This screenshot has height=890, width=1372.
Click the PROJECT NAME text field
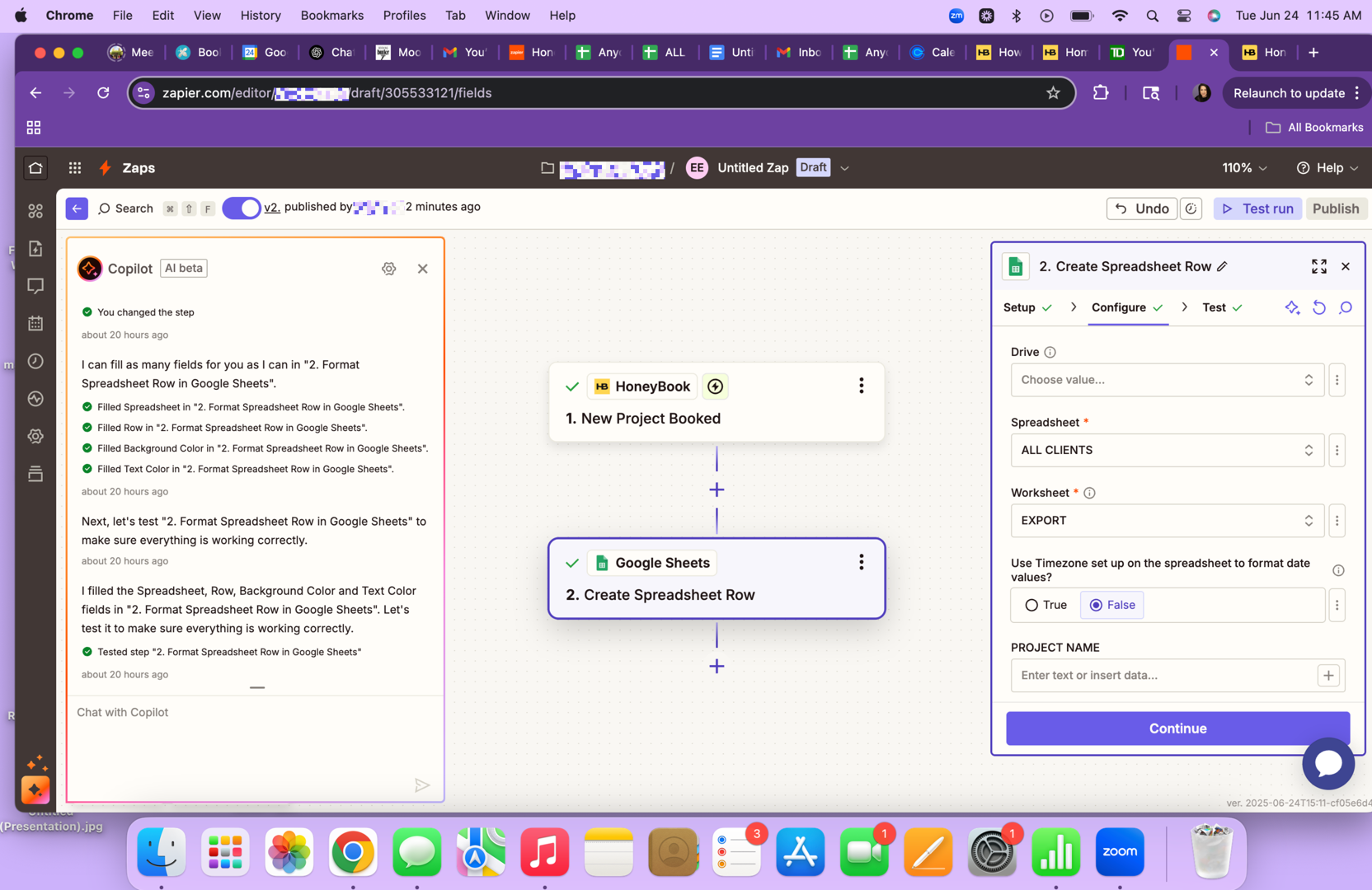pyautogui.click(x=1163, y=675)
